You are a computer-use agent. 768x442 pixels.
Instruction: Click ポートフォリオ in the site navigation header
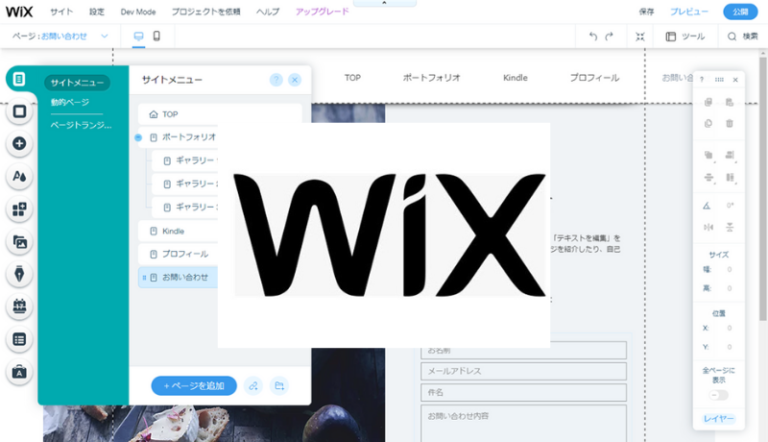pyautogui.click(x=432, y=77)
